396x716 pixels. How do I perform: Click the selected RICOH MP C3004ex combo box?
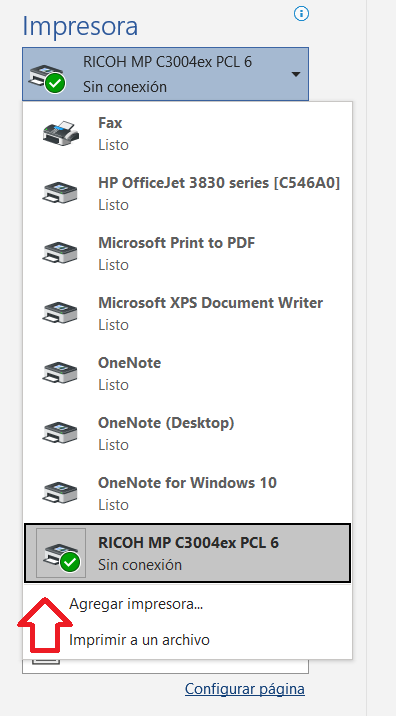point(165,74)
